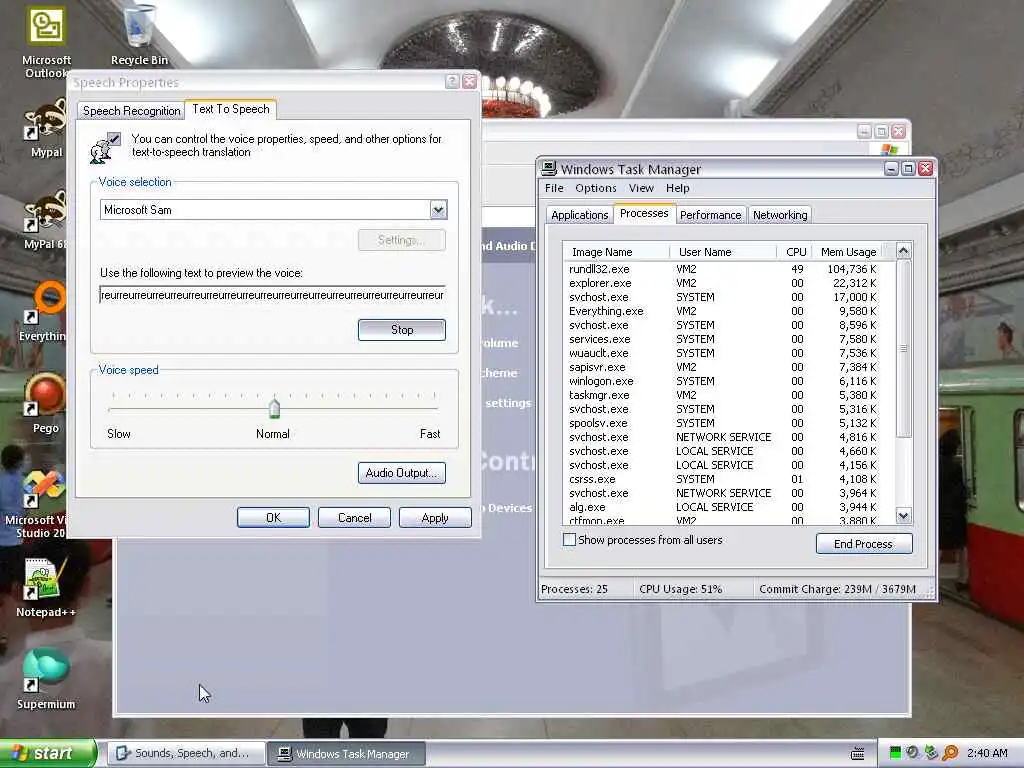Click the End Process button
The width and height of the screenshot is (1024, 768).
[863, 544]
